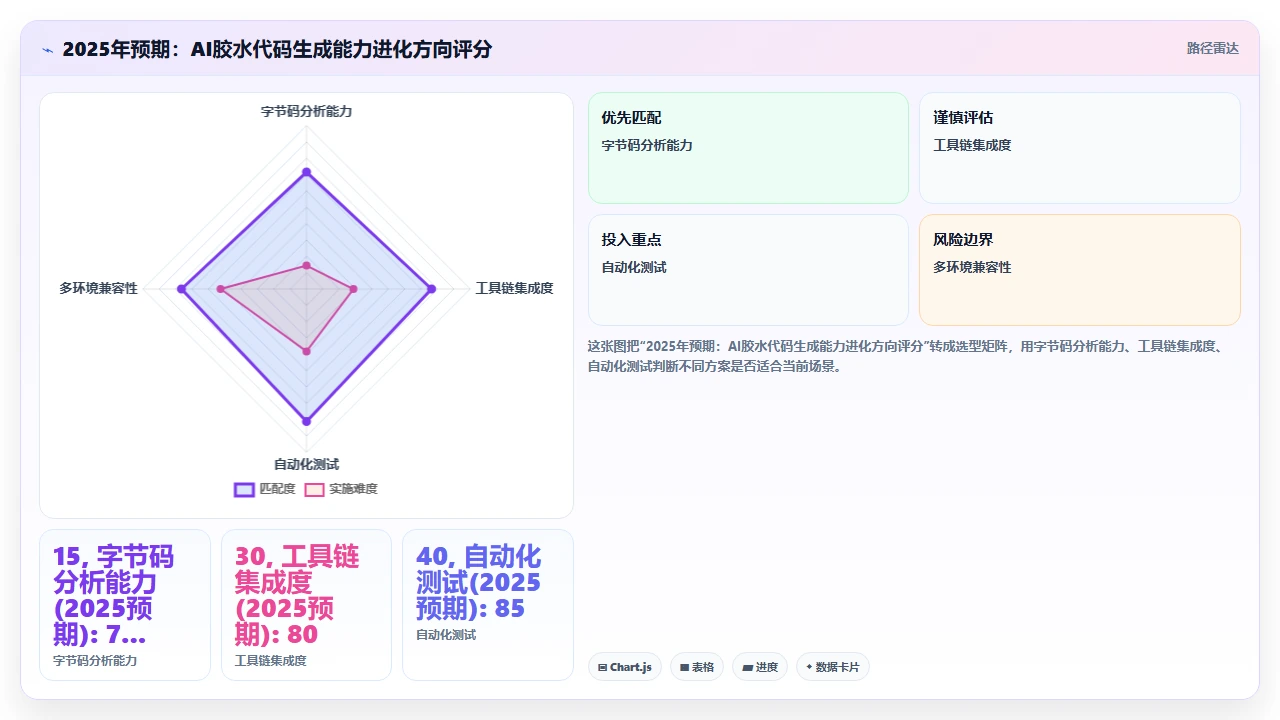Open the 投入重点 card
The width and height of the screenshot is (1280, 720).
point(748,270)
